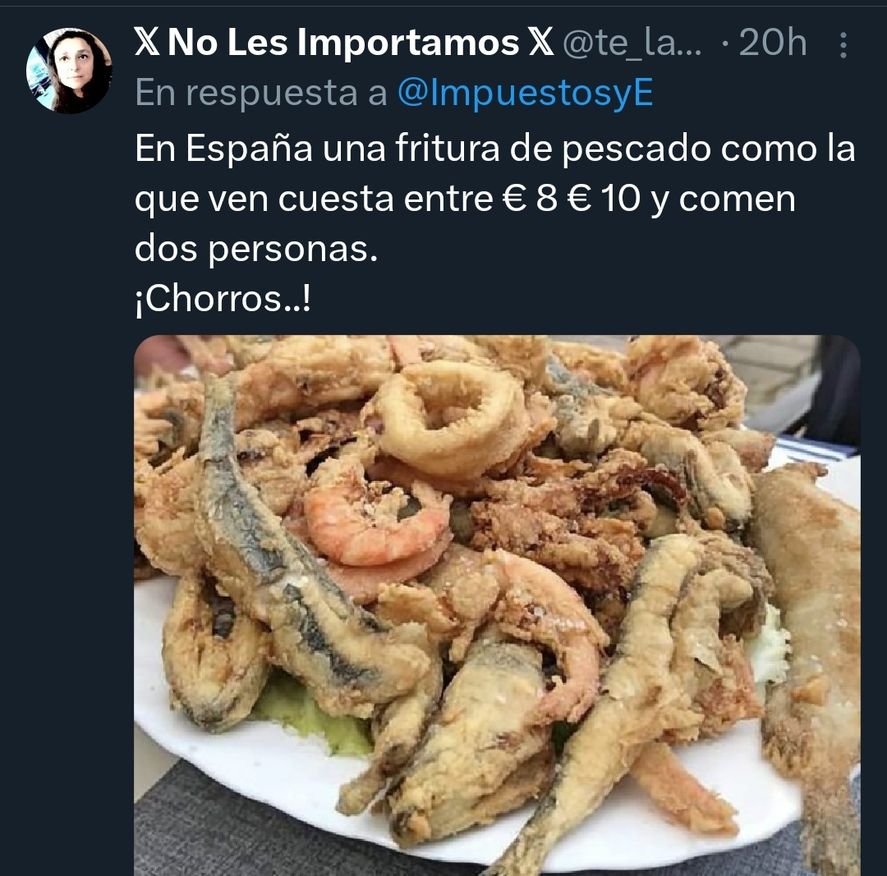The image size is (887, 876).
Task: Click the '¡Chorros..!' line of the tweet
Action: pos(223,299)
